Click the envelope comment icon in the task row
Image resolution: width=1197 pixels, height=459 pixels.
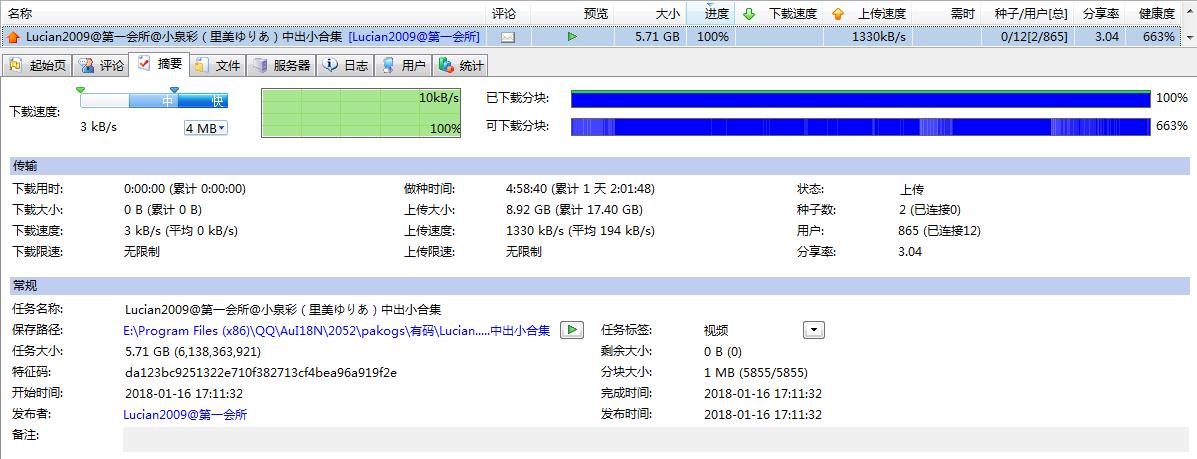pos(508,37)
